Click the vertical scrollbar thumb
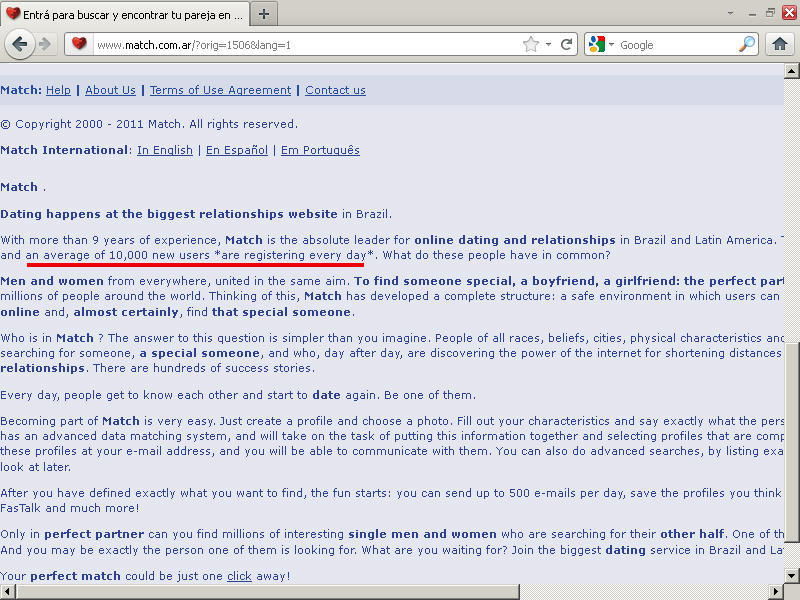The image size is (800, 600). pos(791,441)
